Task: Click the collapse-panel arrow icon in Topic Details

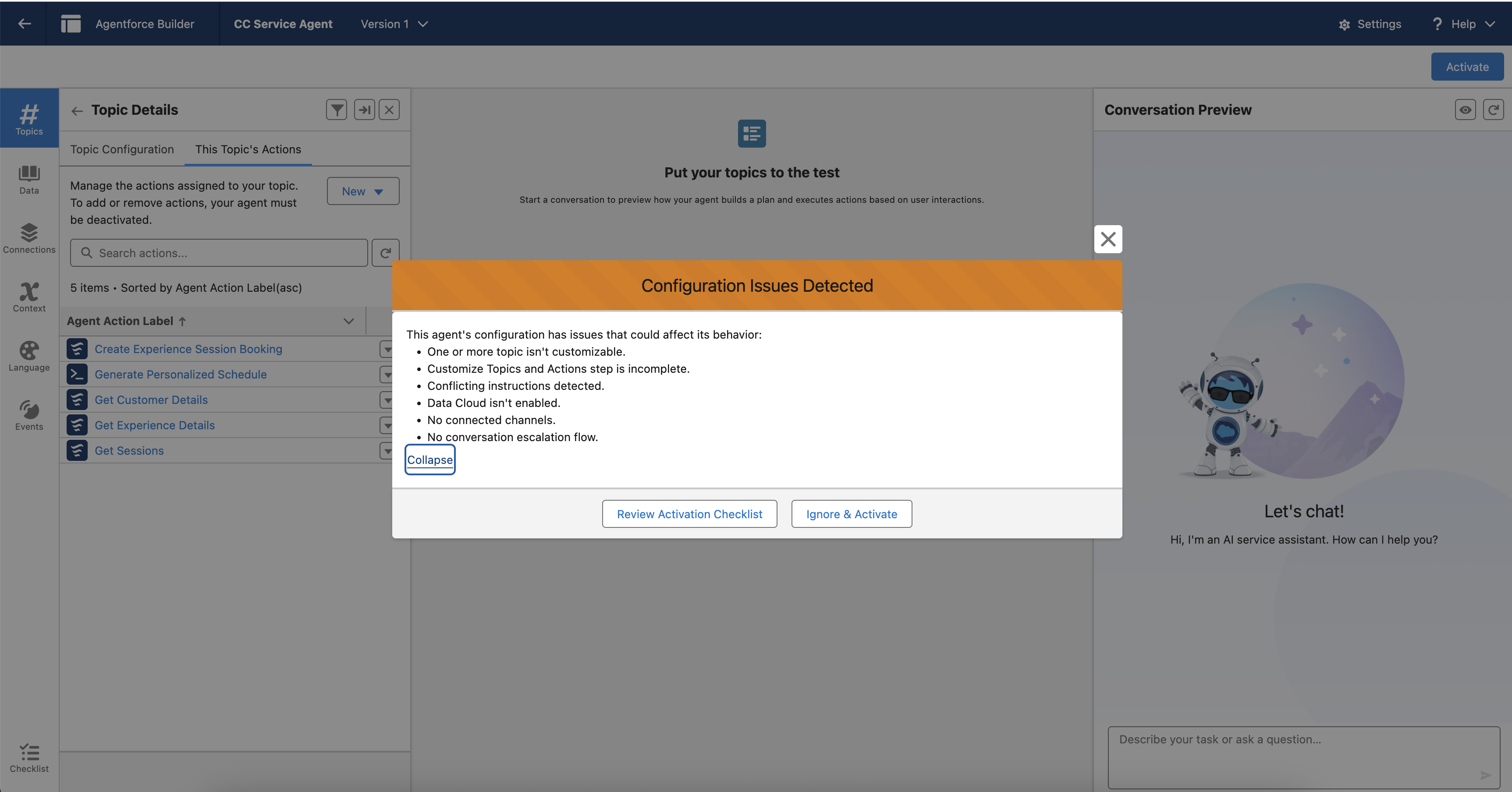Action: click(x=364, y=110)
